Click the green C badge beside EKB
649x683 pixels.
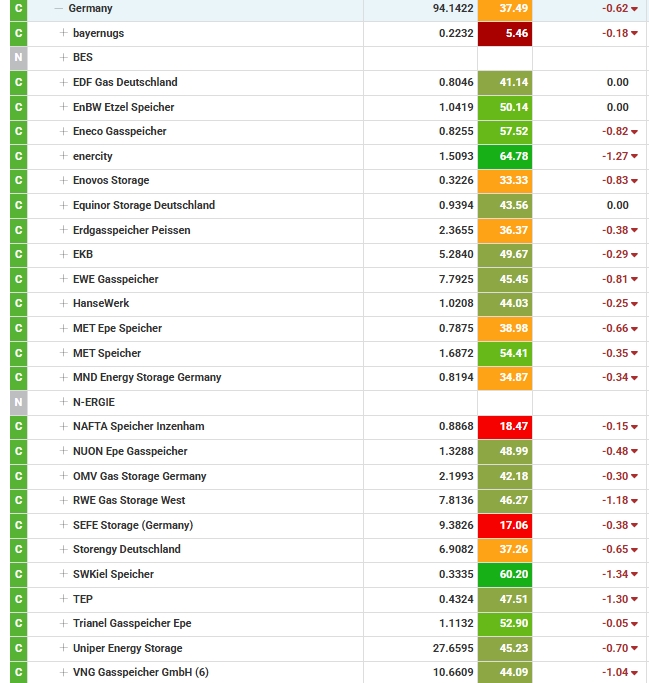coord(18,254)
